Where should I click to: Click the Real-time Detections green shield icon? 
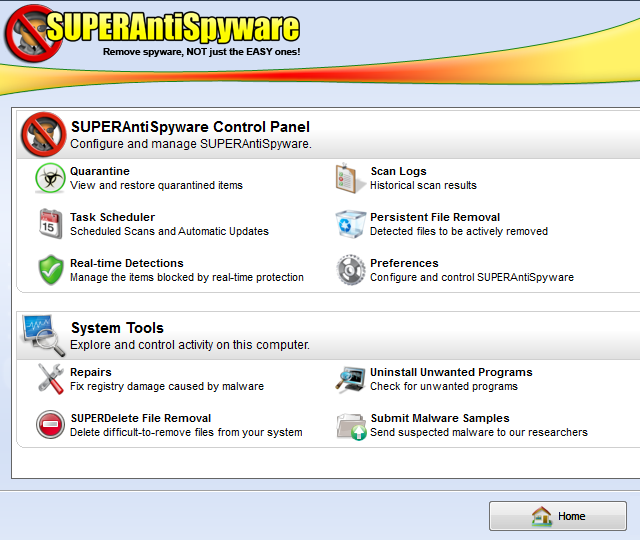[x=50, y=270]
